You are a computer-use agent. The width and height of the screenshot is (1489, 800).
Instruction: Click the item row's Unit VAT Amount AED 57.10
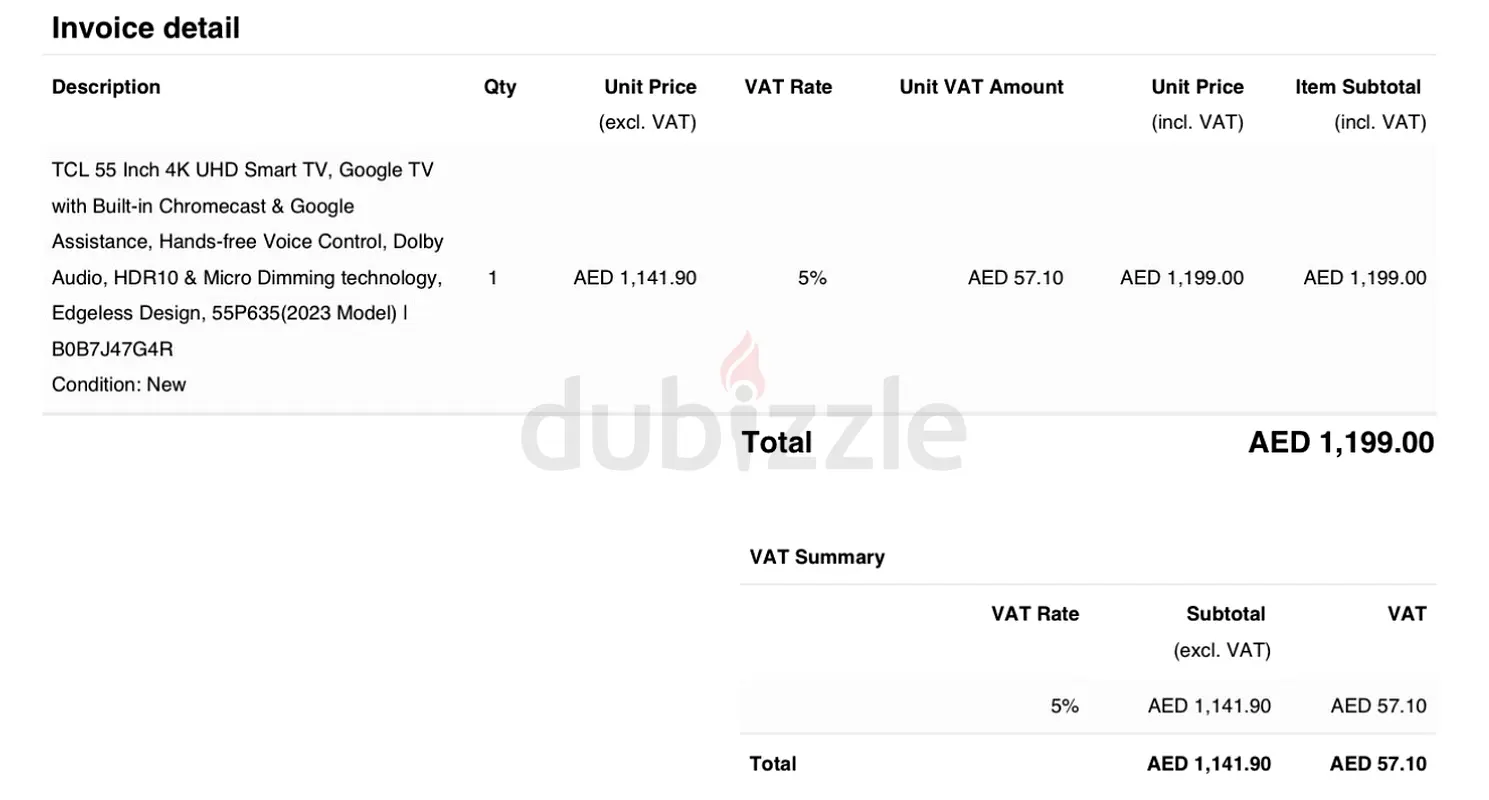(1015, 278)
